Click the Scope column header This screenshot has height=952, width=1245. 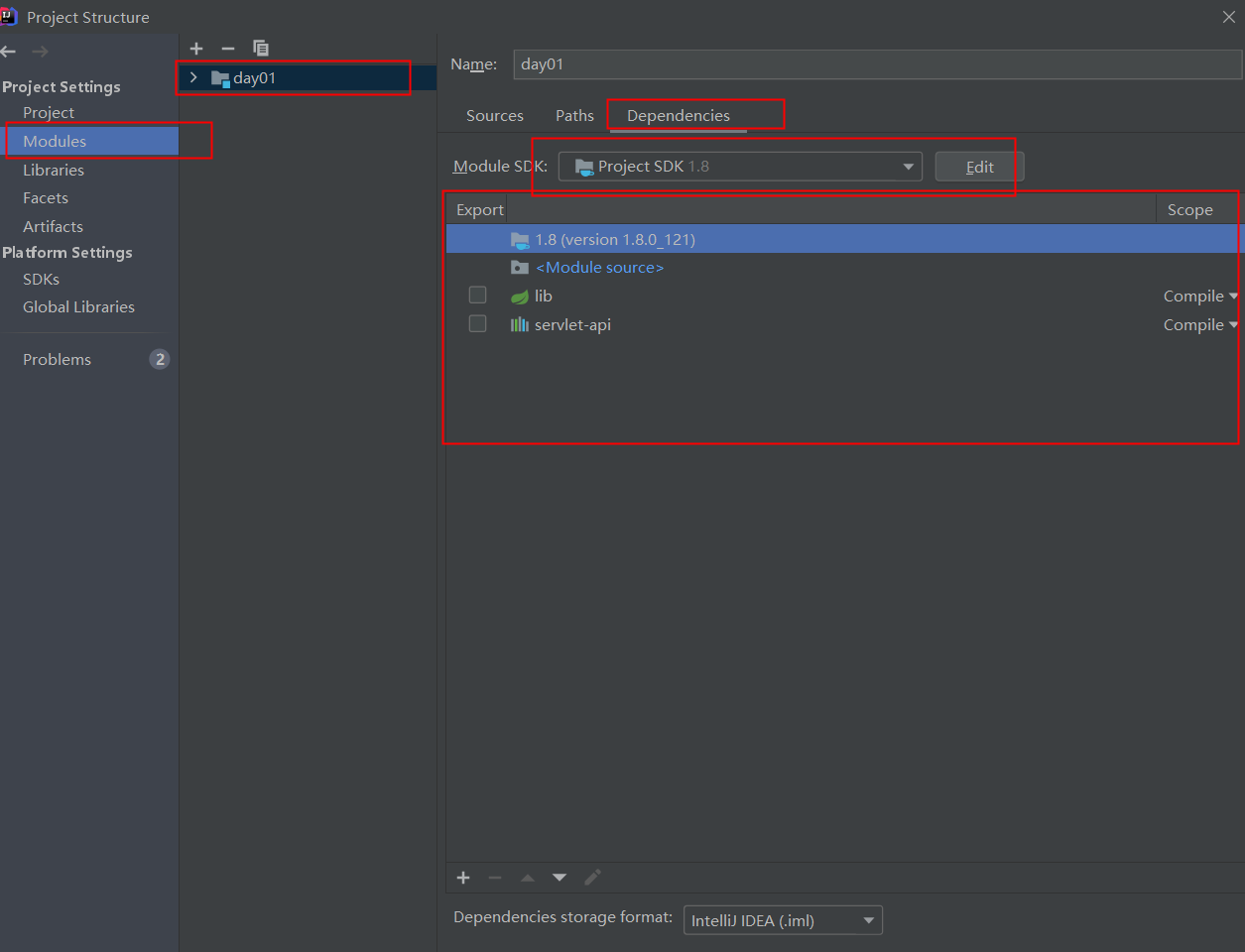[x=1190, y=210]
